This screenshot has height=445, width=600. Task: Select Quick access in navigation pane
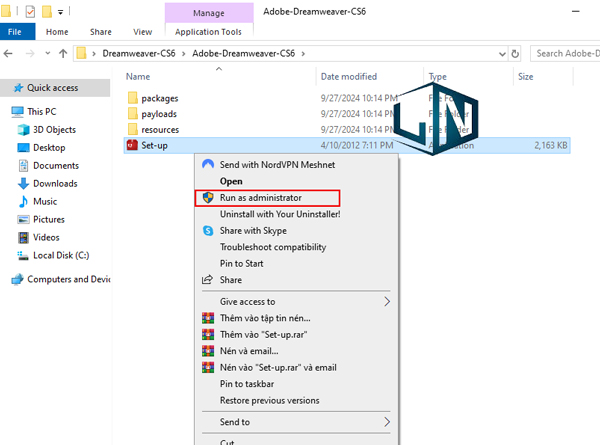pos(55,88)
